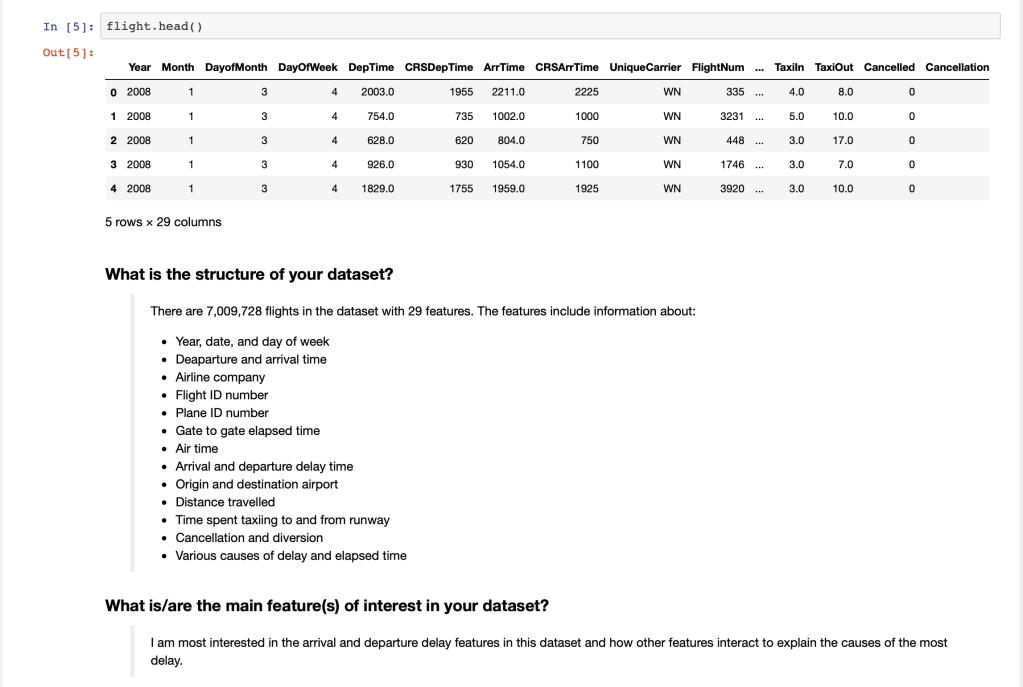Click the 'main feature(s) of interest' heading

[326, 606]
